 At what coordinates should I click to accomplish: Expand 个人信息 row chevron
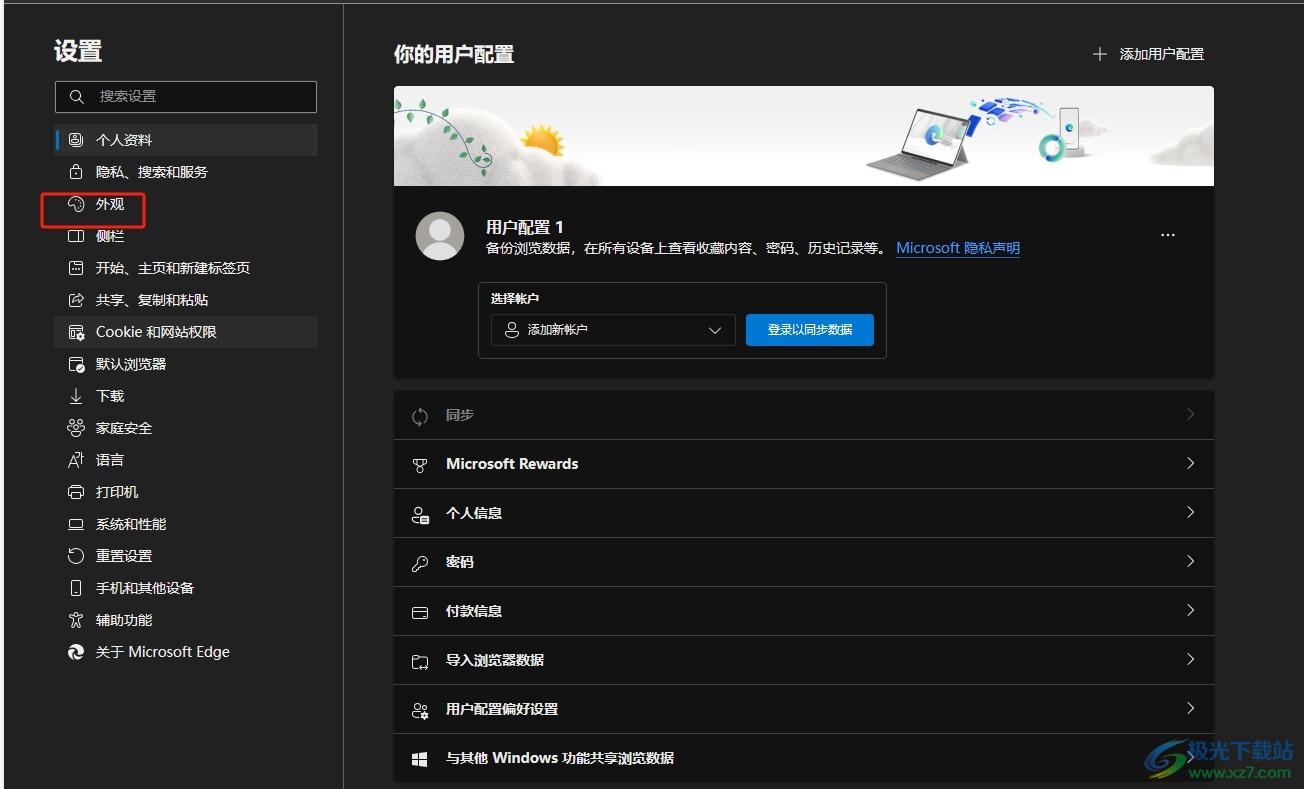[1190, 512]
